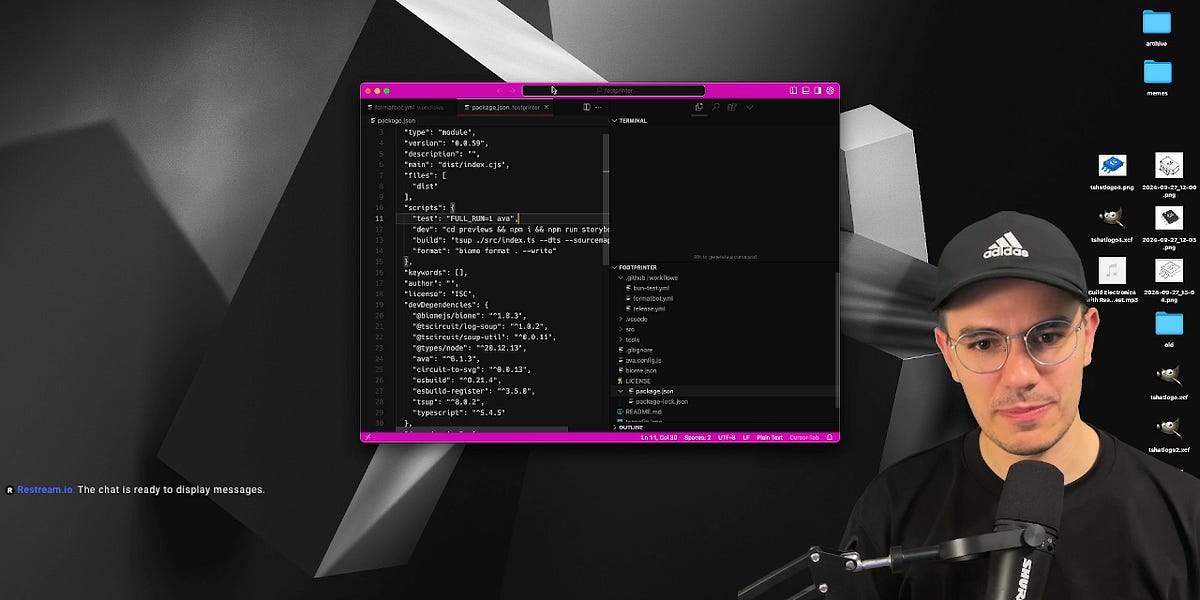
Task: Change indentation via Spaces: 2
Action: coord(697,437)
